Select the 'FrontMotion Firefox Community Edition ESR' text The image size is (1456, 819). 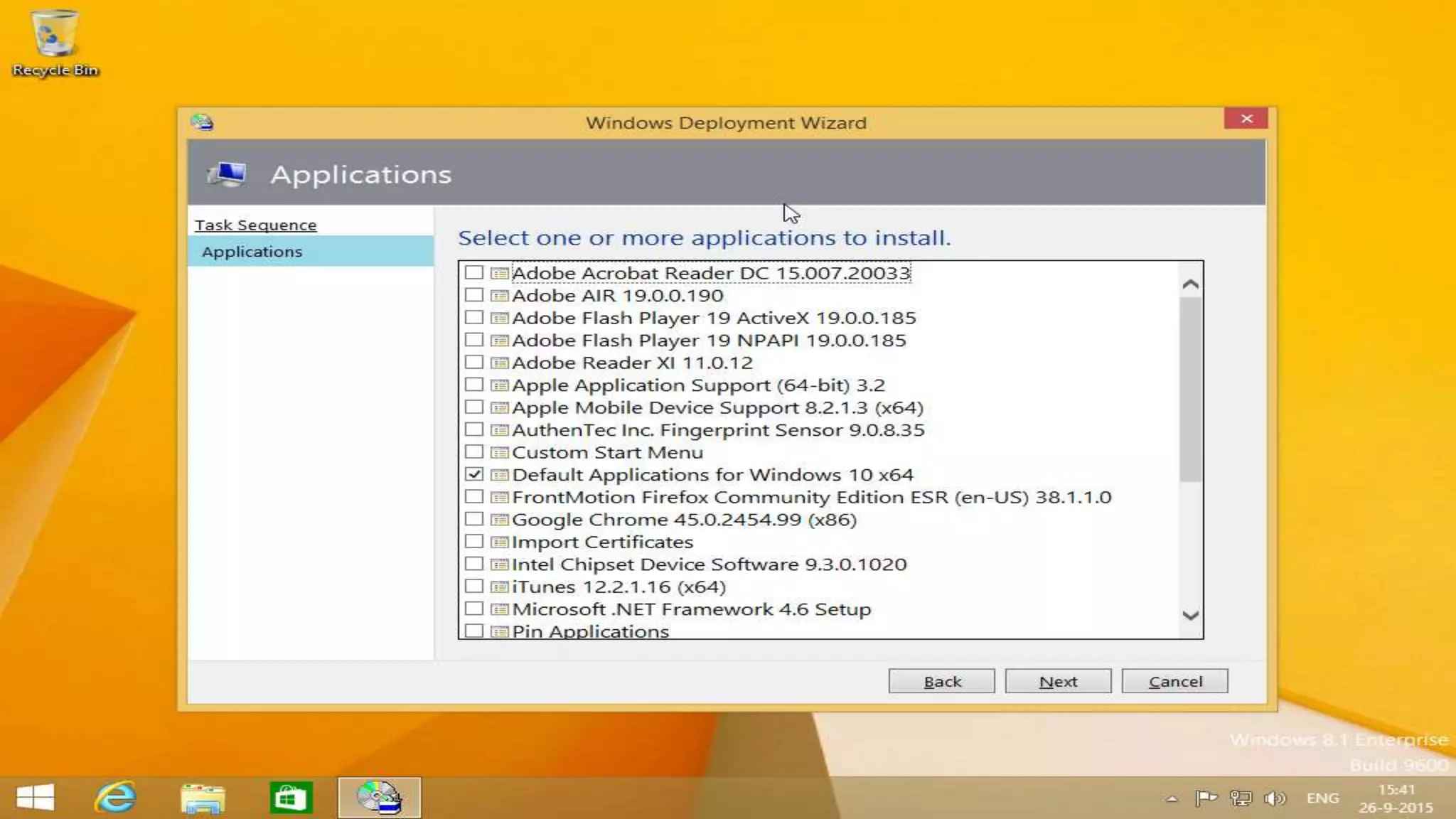click(730, 497)
